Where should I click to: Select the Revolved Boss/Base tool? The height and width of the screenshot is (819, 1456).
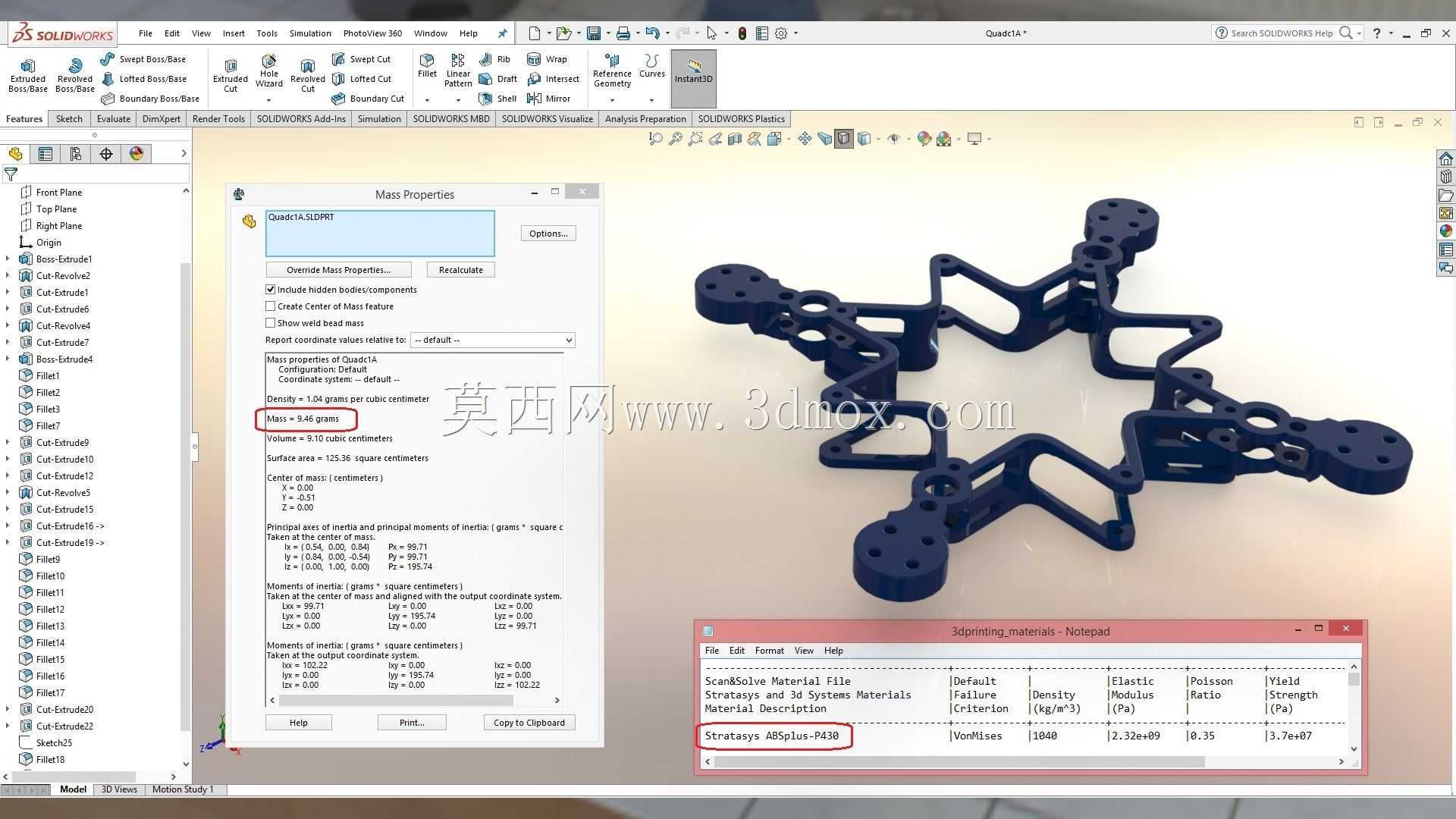pyautogui.click(x=75, y=76)
